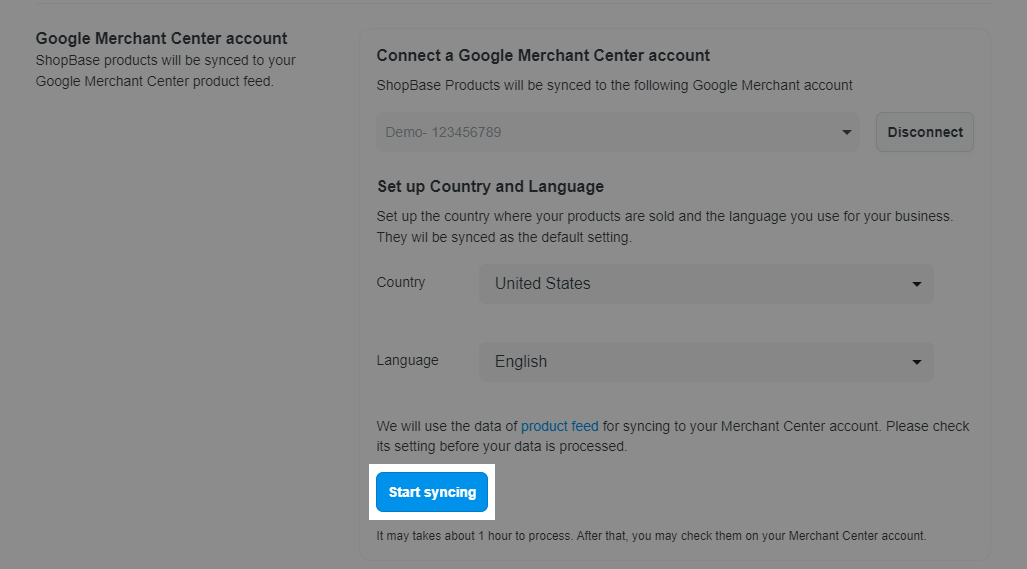Disconnect the Google Merchant account

pos(925,132)
